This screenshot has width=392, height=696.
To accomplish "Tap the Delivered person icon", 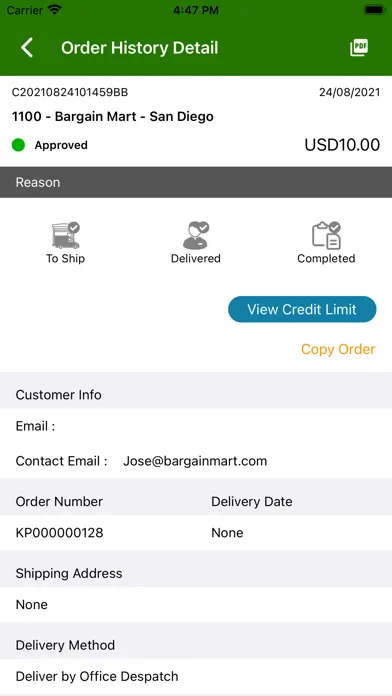I will click(x=196, y=236).
